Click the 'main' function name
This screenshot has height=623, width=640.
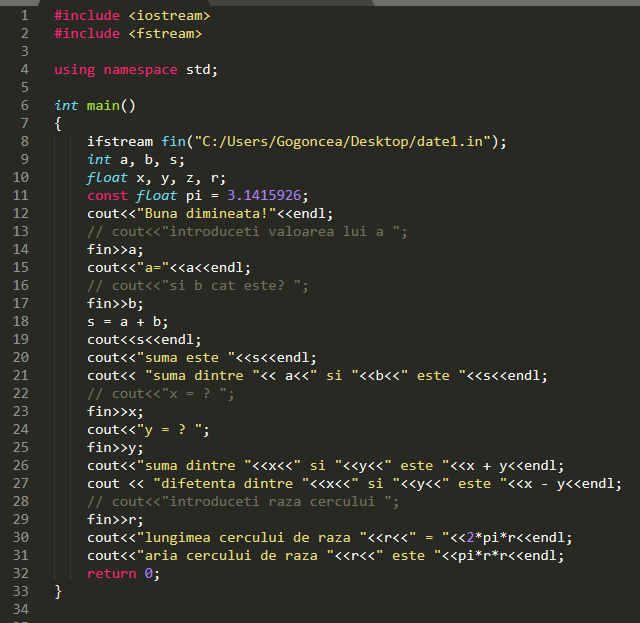click(x=103, y=105)
